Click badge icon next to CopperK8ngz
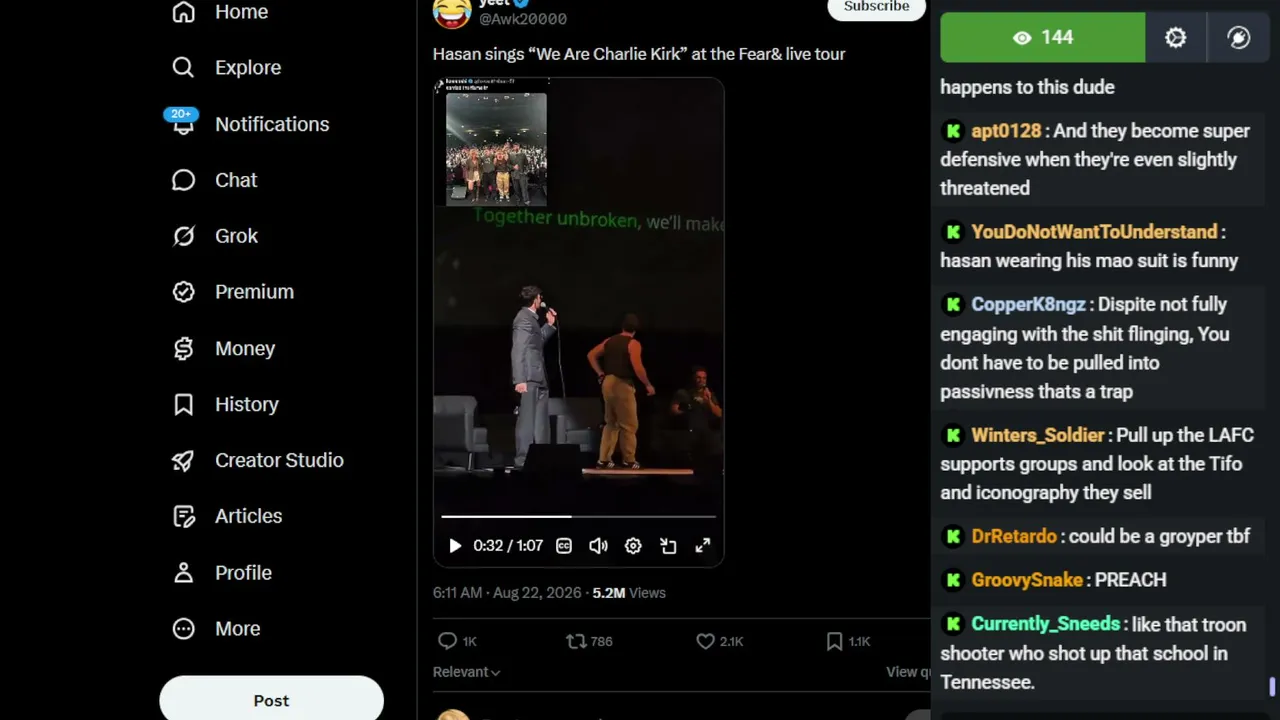The width and height of the screenshot is (1280, 720). pos(953,305)
